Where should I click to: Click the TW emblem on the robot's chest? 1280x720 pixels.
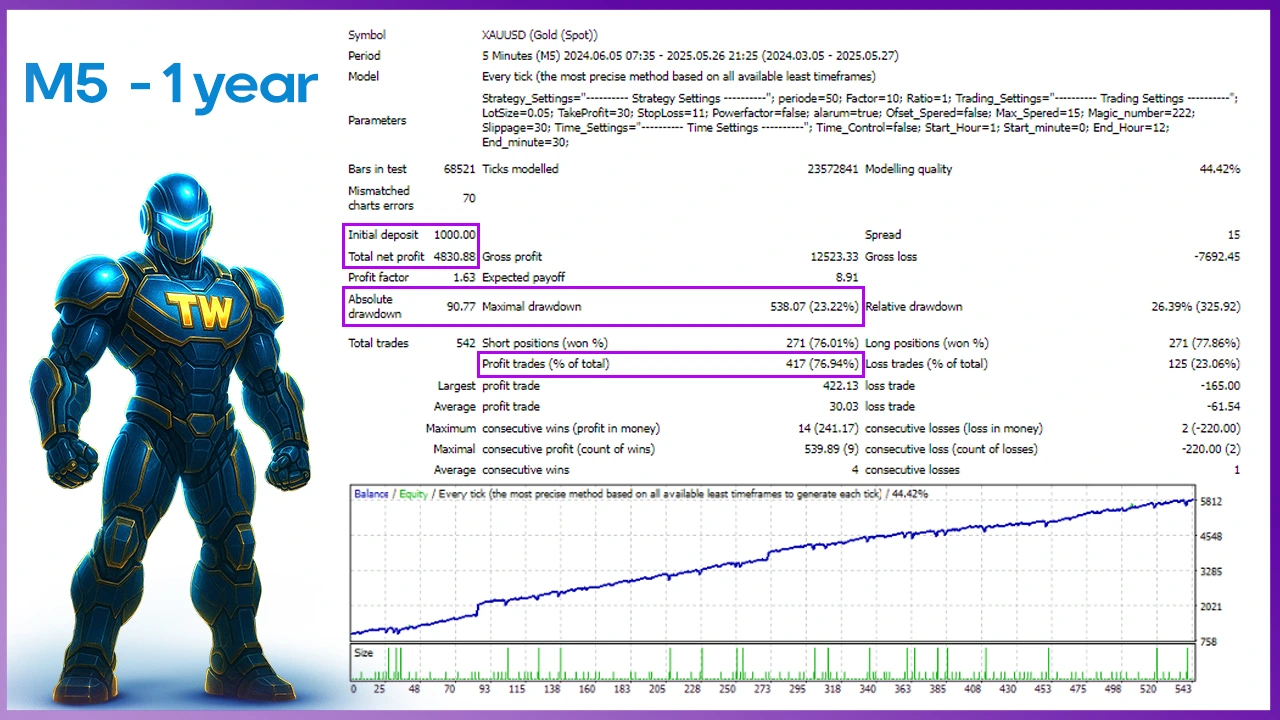coord(200,313)
